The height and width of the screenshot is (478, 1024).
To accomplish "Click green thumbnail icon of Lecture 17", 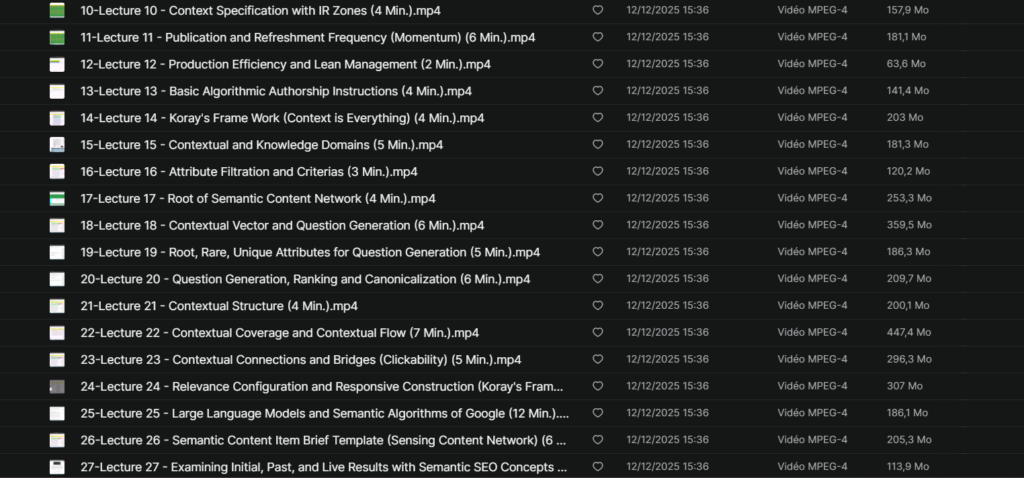I will coord(57,199).
